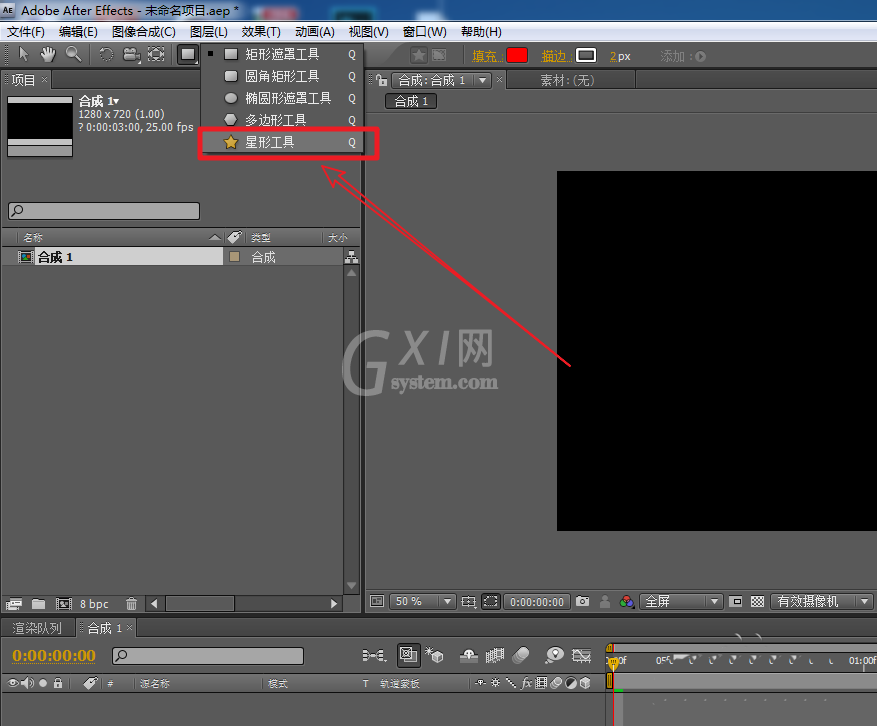Click 8 bpc color depth button
Image resolution: width=877 pixels, height=726 pixels.
point(94,604)
